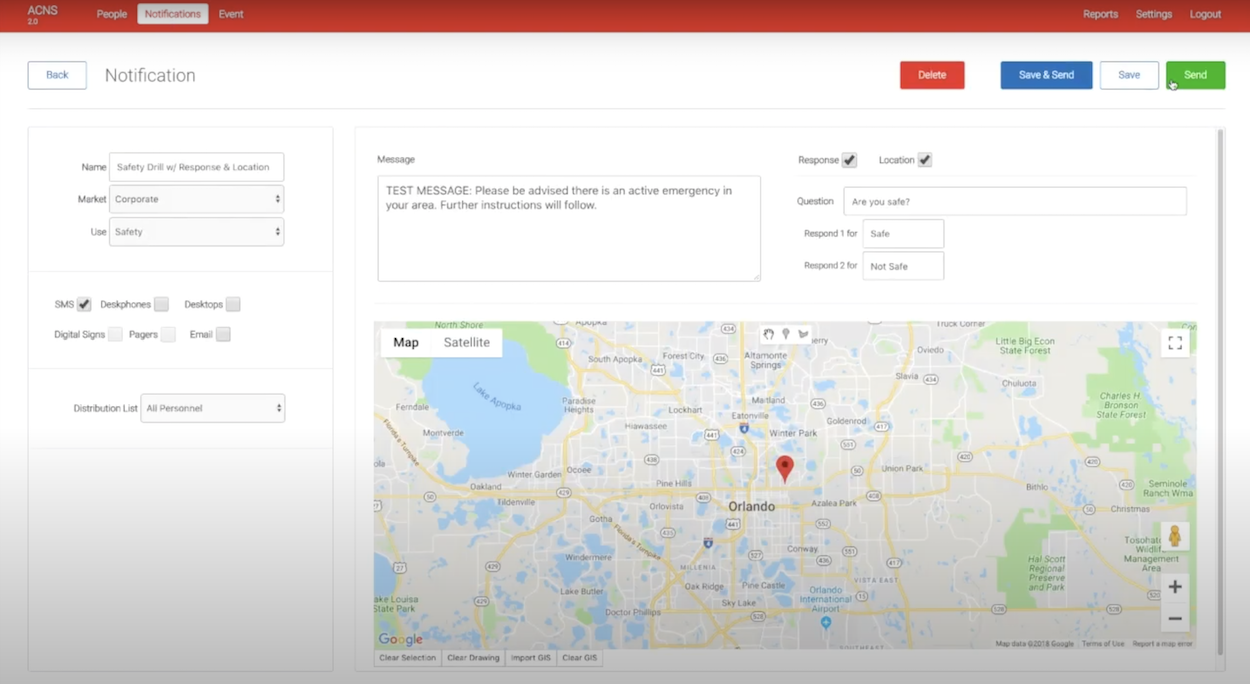Zoom out on the map

click(1175, 619)
